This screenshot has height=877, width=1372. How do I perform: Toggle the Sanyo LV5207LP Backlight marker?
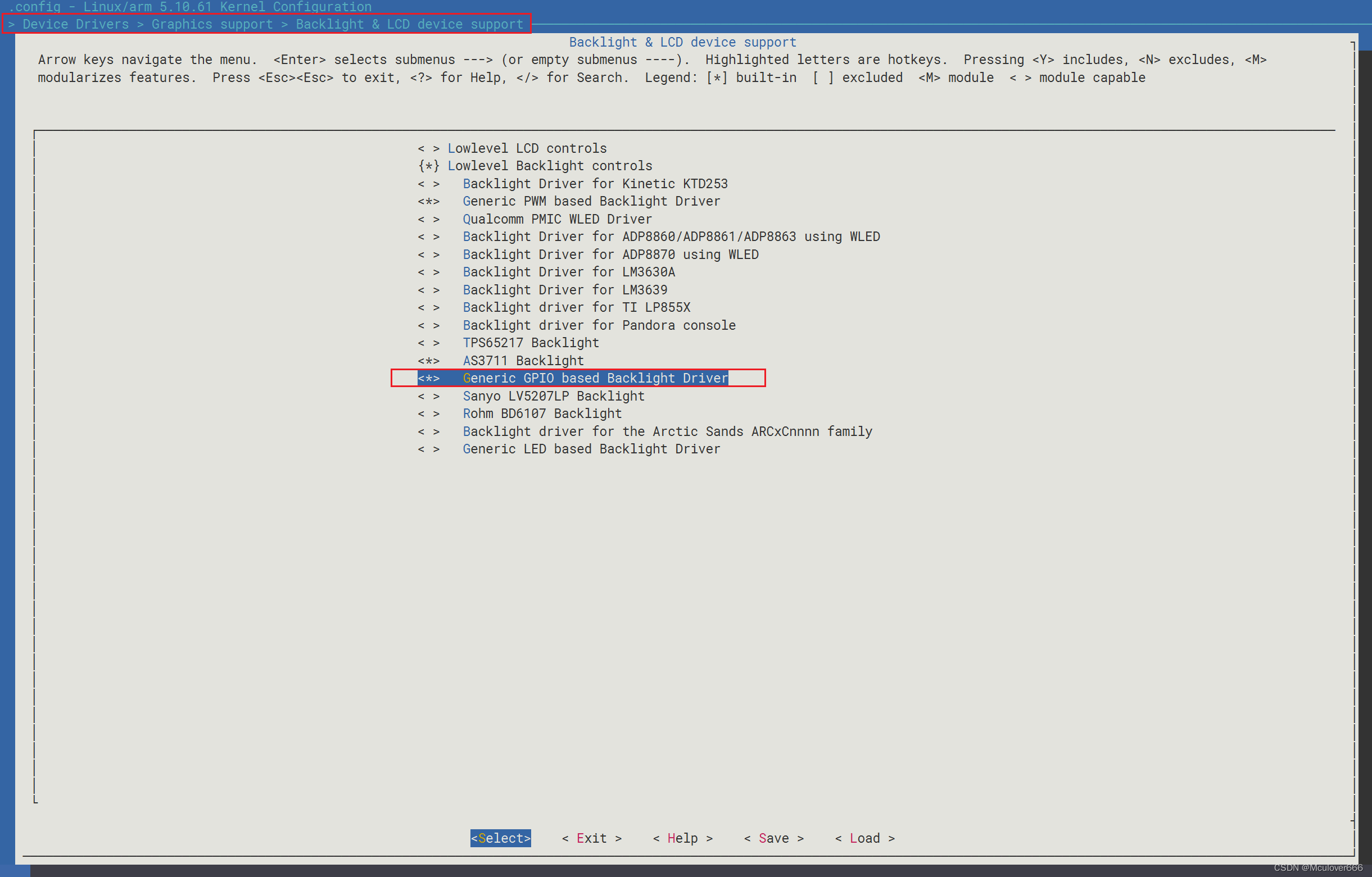(428, 396)
